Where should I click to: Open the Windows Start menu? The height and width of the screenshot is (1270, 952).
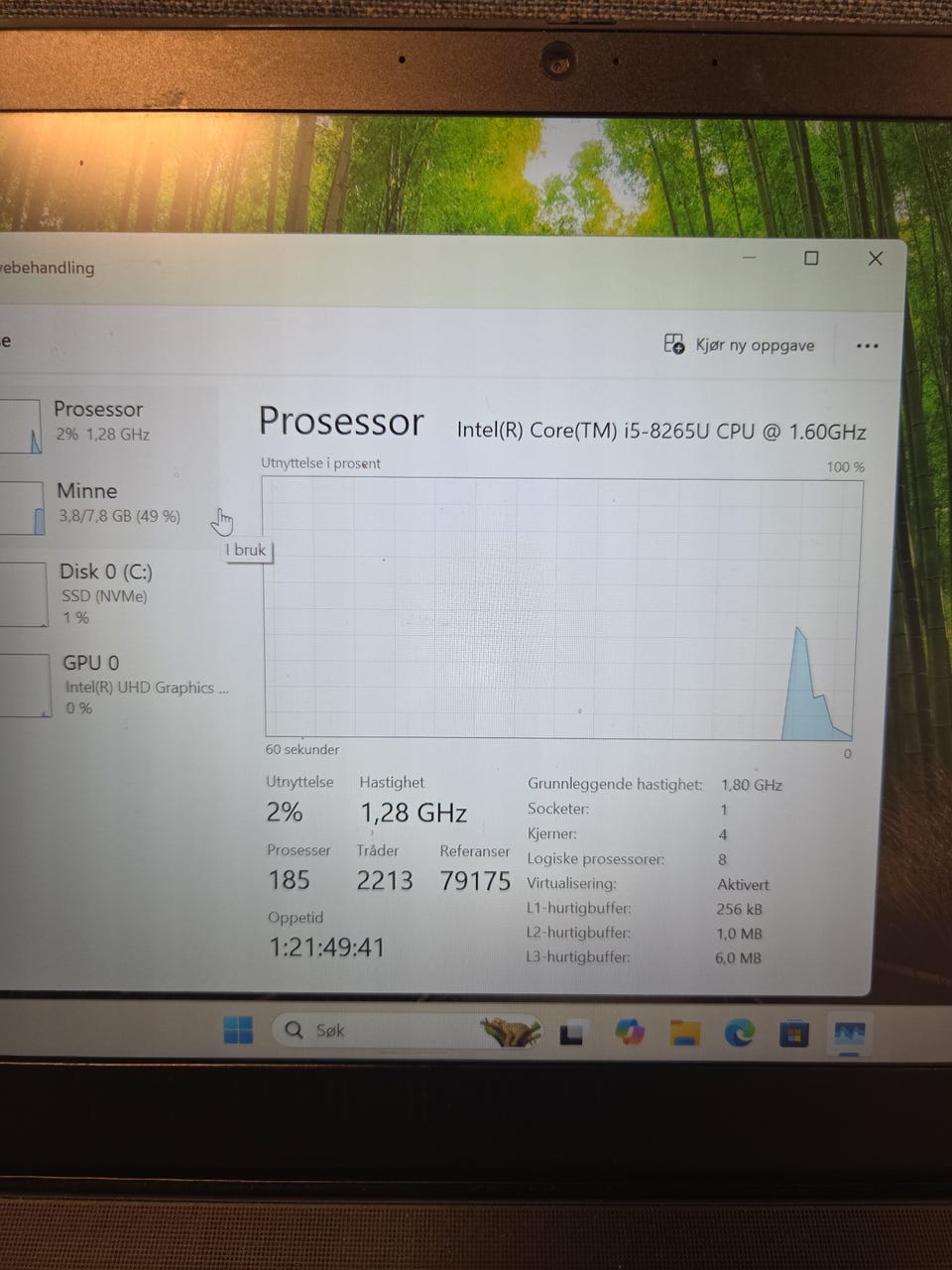[x=238, y=1030]
